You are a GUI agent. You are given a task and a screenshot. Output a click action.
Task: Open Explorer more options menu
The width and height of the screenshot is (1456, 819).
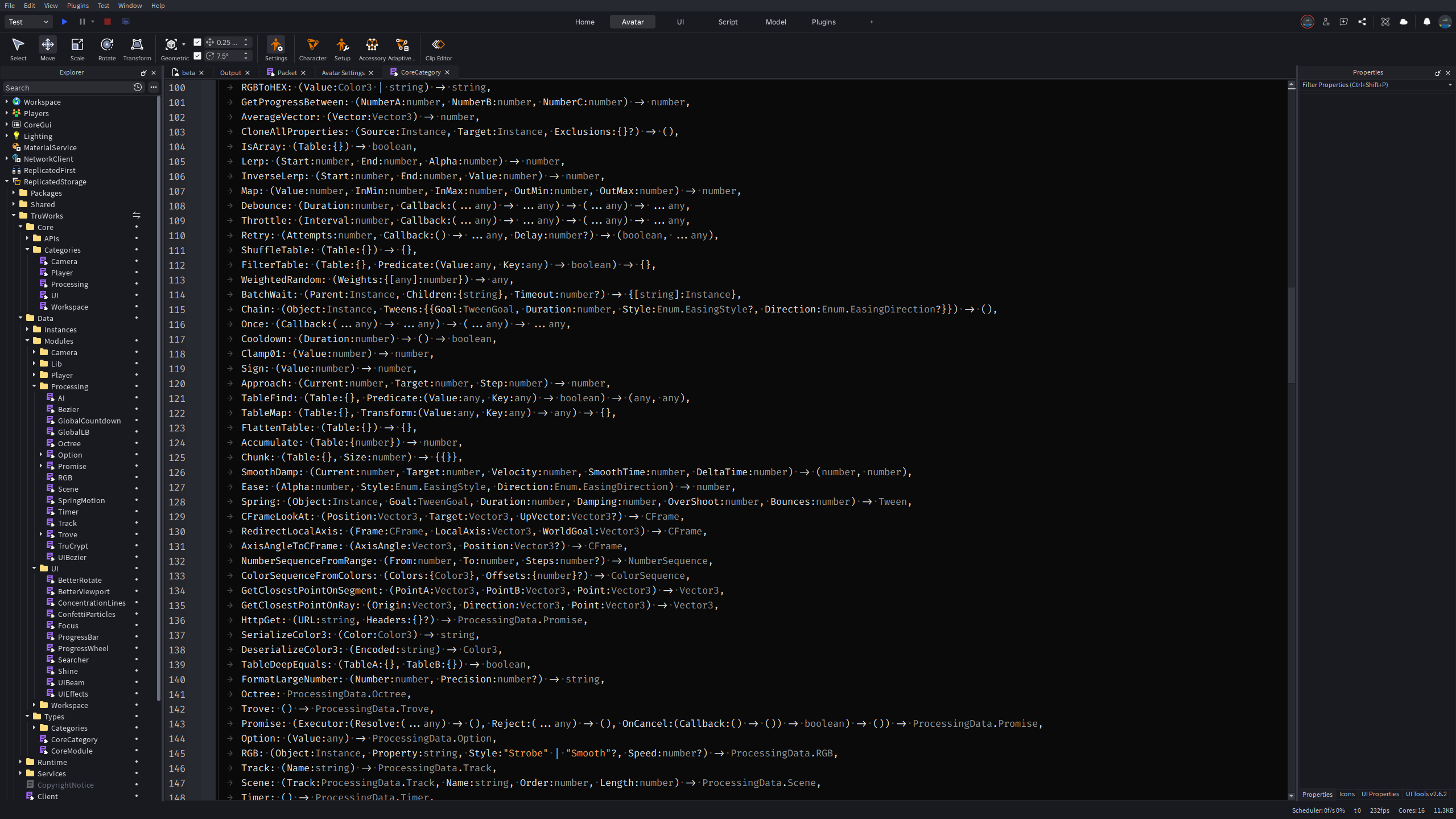point(153,87)
